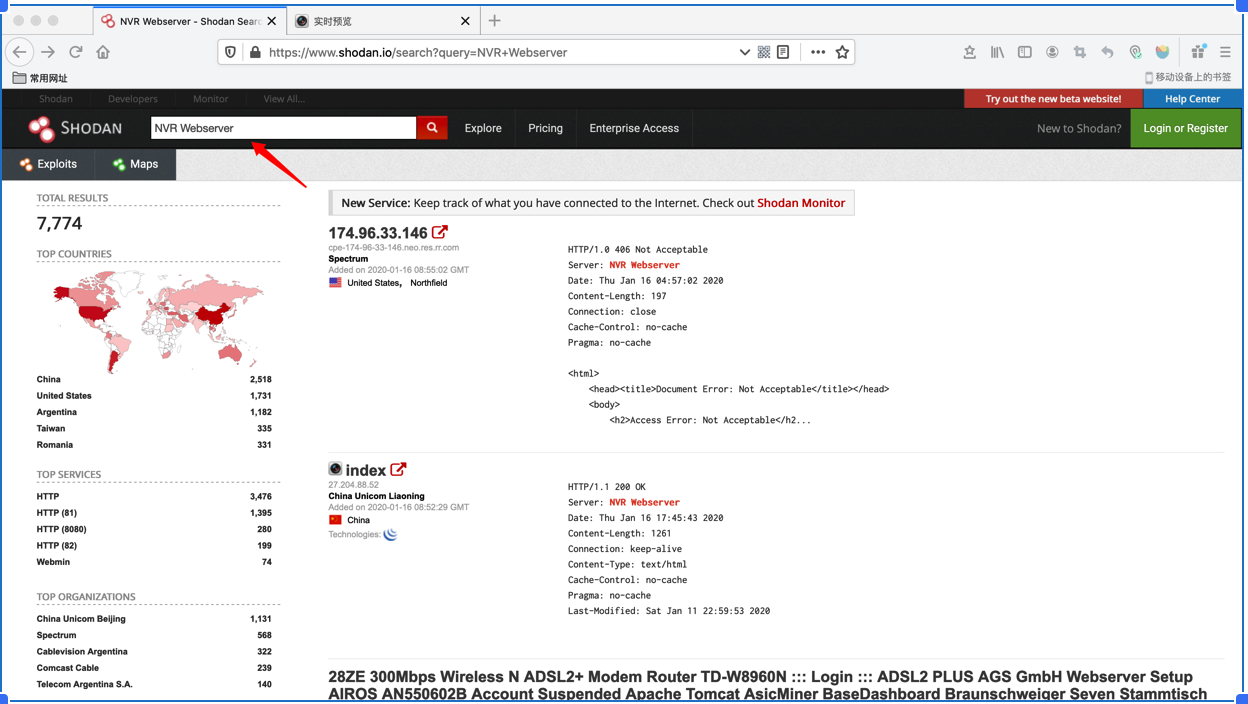The image size is (1248, 704).
Task: Open external link icon beside index
Action: point(398,469)
